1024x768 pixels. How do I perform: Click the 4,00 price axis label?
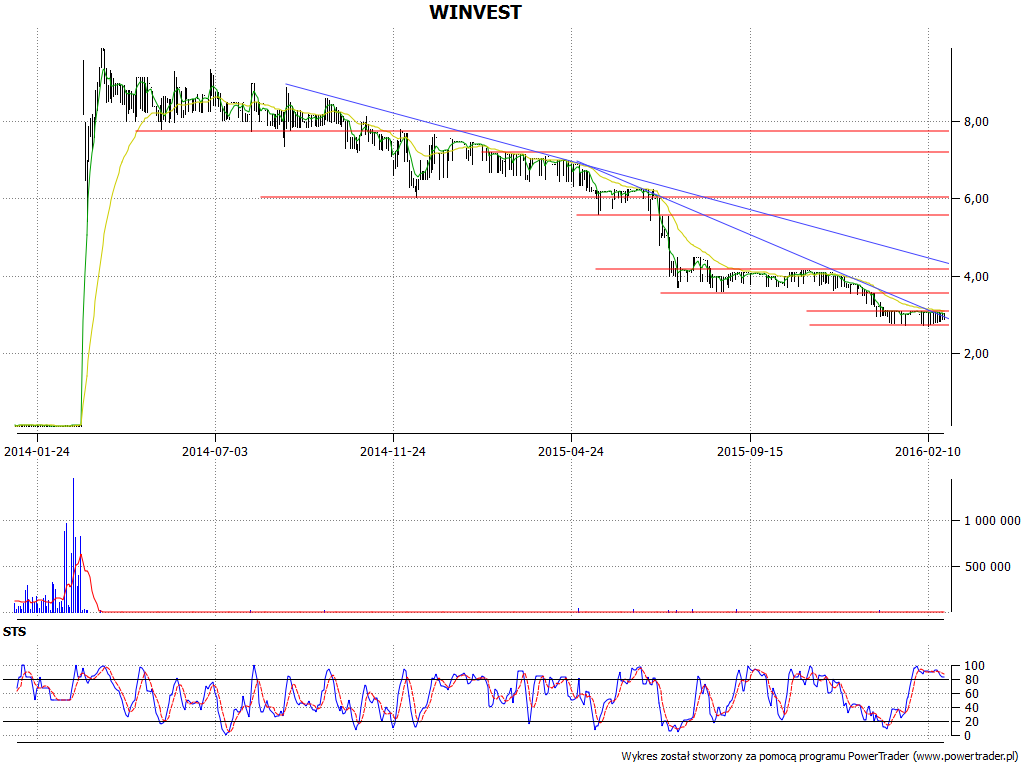(976, 276)
